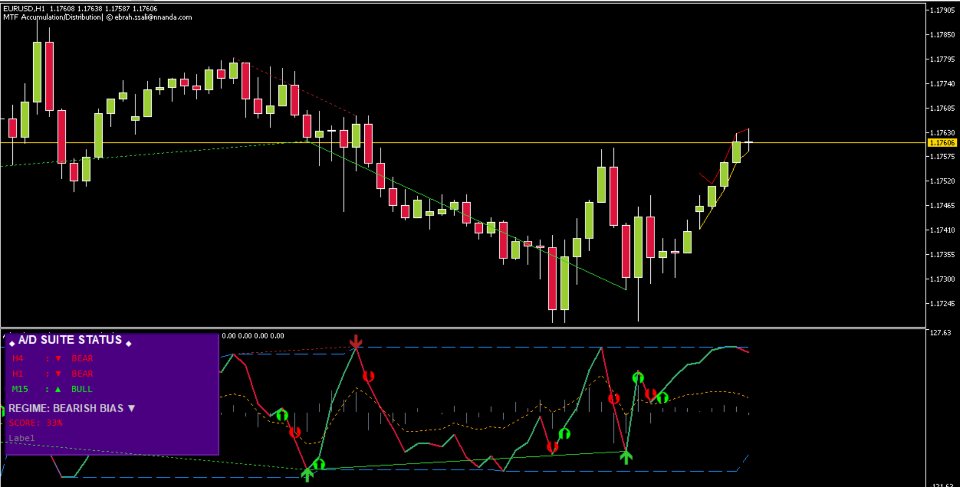Click the 1.17685 price axis label
960x487 pixels.
(945, 108)
